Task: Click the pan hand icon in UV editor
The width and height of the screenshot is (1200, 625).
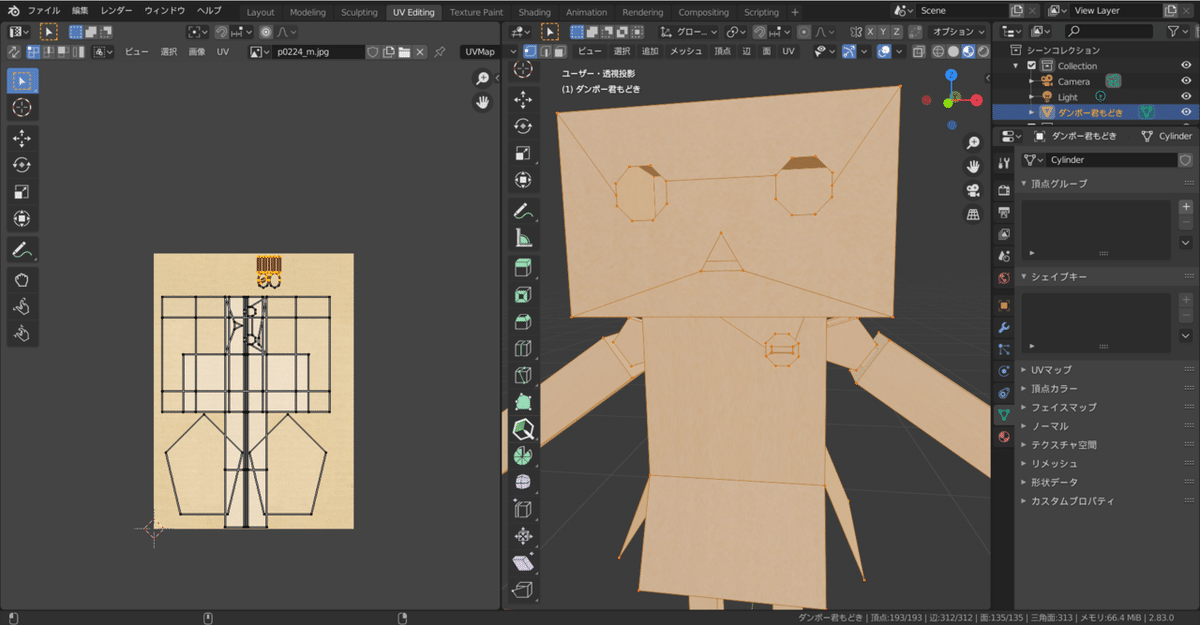Action: point(482,102)
